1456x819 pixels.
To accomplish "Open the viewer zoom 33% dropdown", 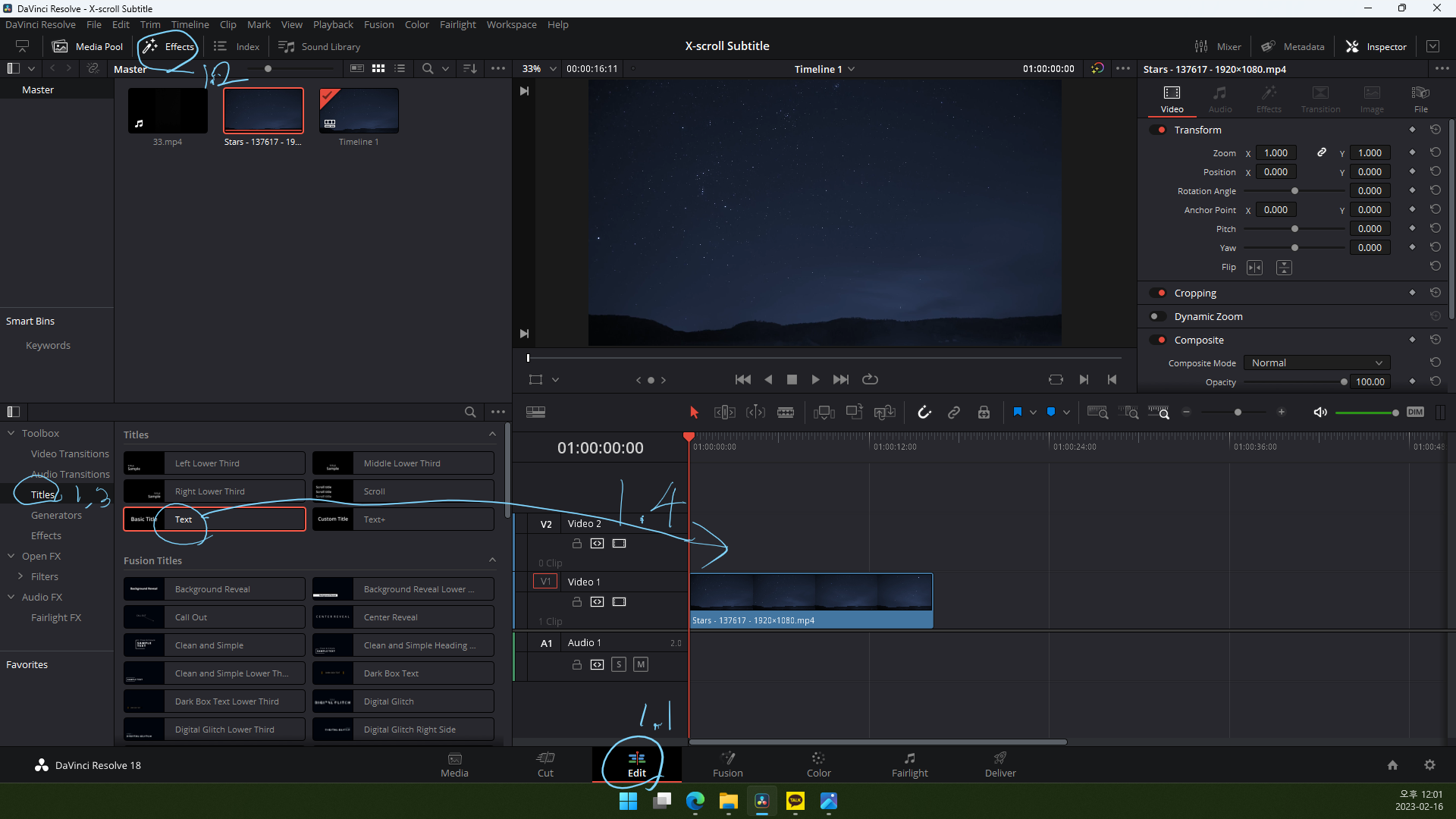I will point(539,68).
